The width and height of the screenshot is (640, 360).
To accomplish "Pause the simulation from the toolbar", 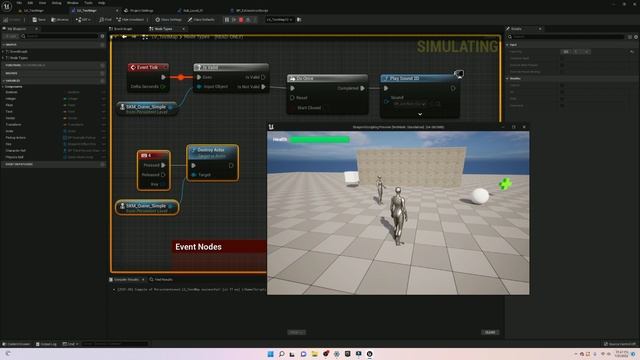I will pyautogui.click(x=227, y=20).
